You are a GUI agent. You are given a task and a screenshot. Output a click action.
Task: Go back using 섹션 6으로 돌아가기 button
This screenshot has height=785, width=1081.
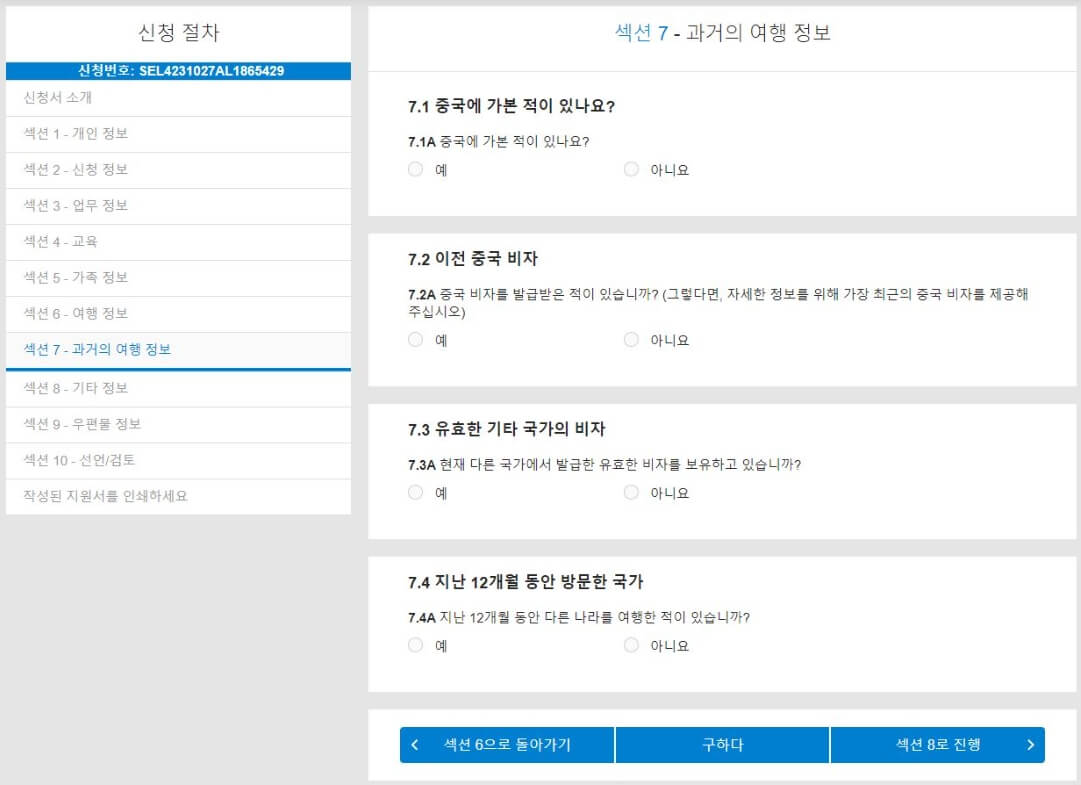tap(505, 744)
